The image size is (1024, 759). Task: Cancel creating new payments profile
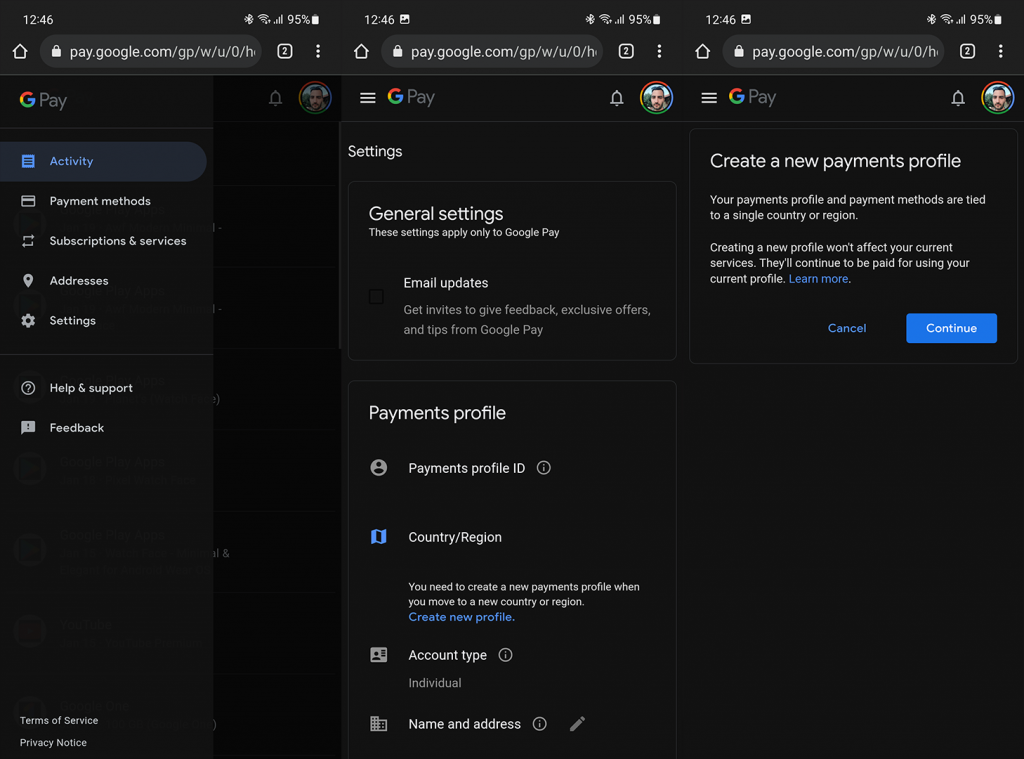pyautogui.click(x=847, y=328)
